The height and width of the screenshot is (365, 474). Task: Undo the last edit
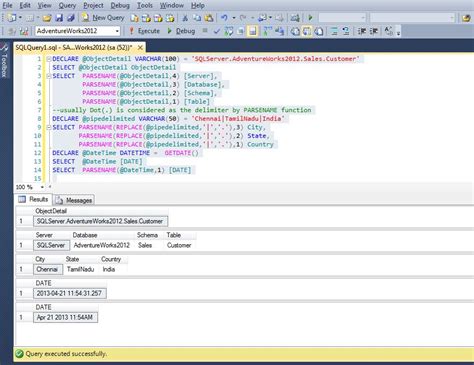[224, 18]
